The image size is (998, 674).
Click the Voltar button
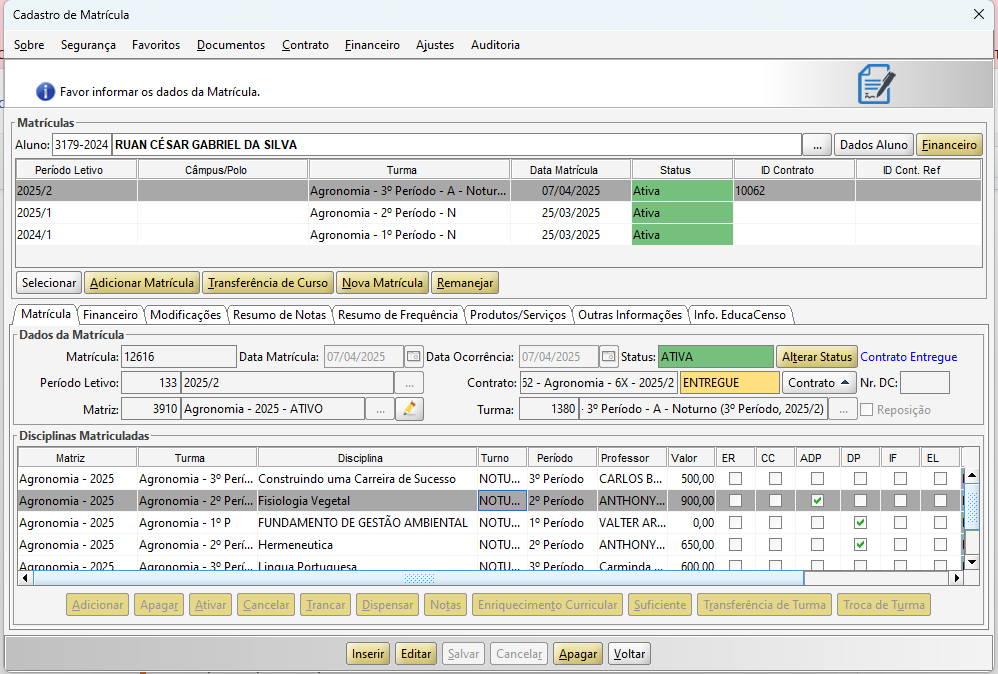pyautogui.click(x=629, y=654)
